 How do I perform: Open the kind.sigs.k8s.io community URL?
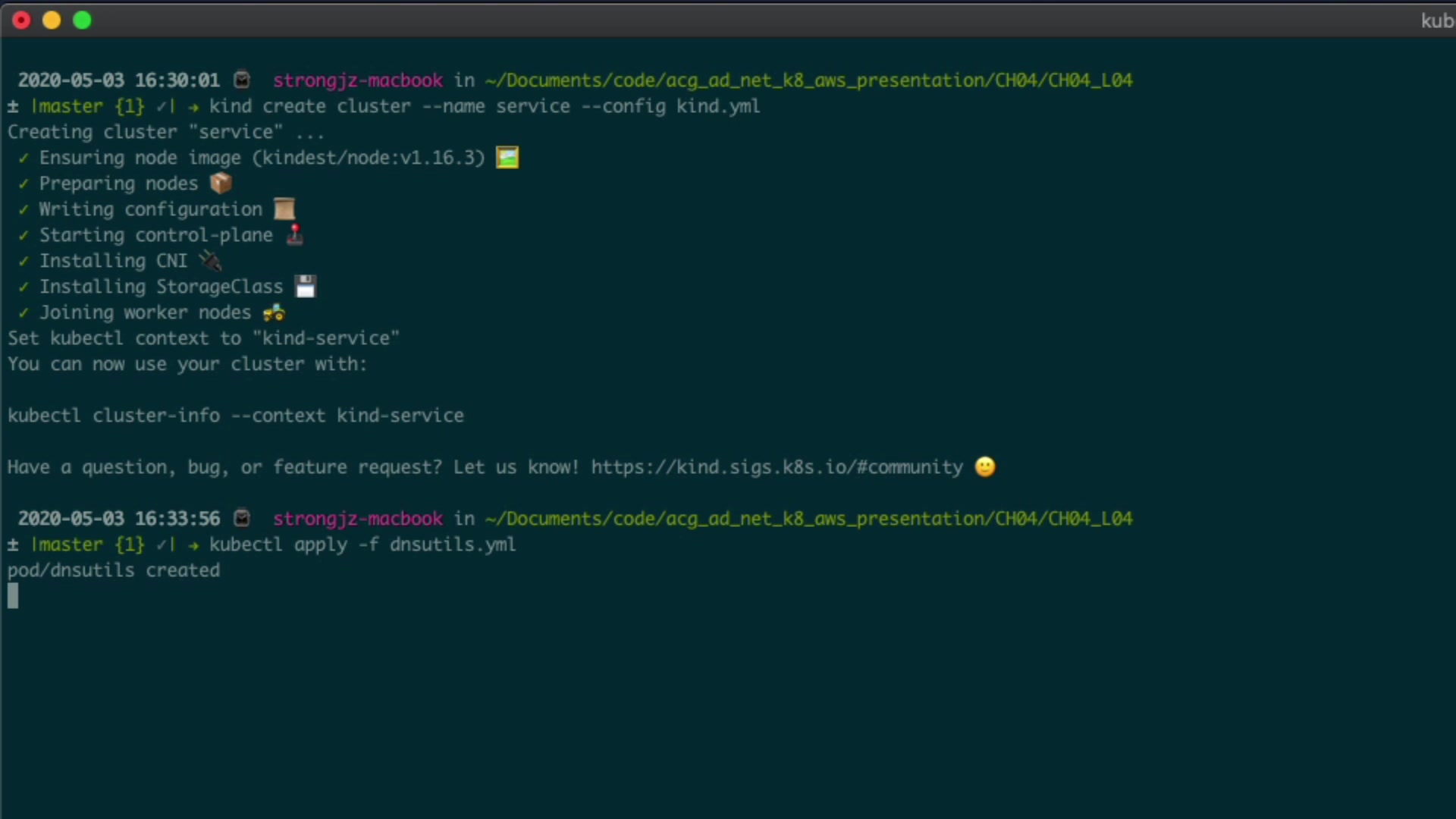(x=777, y=467)
